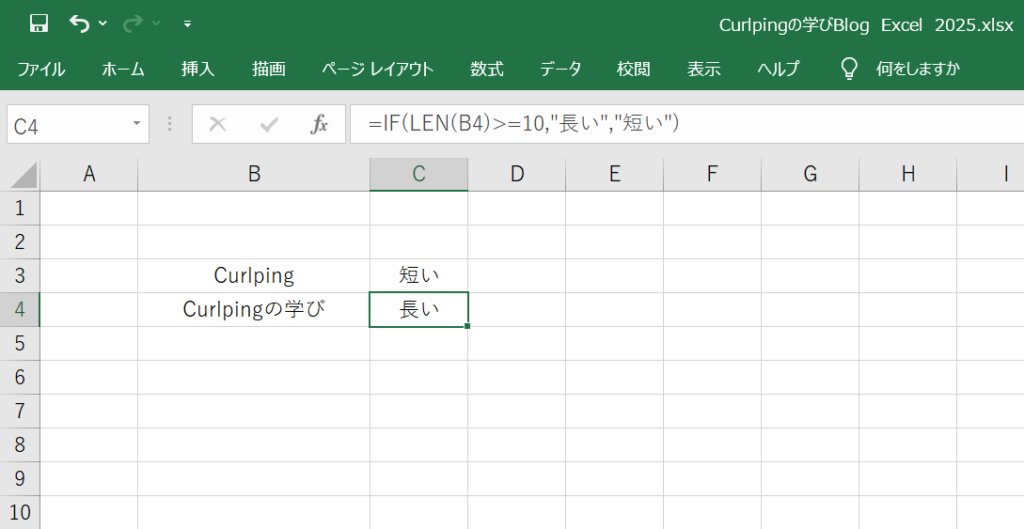
Task: Click the Cancel X icon in formula bar
Action: pos(217,124)
